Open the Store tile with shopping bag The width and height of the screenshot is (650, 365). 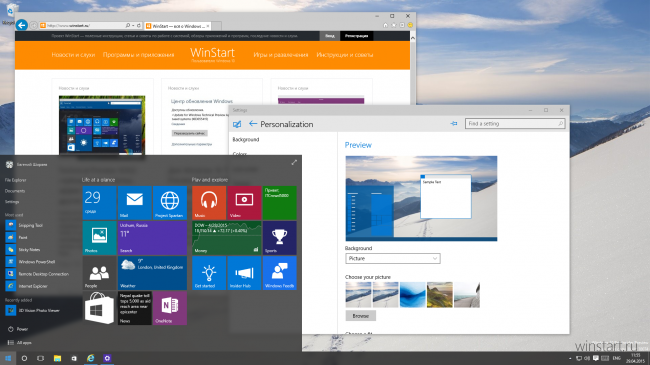[x=99, y=308]
